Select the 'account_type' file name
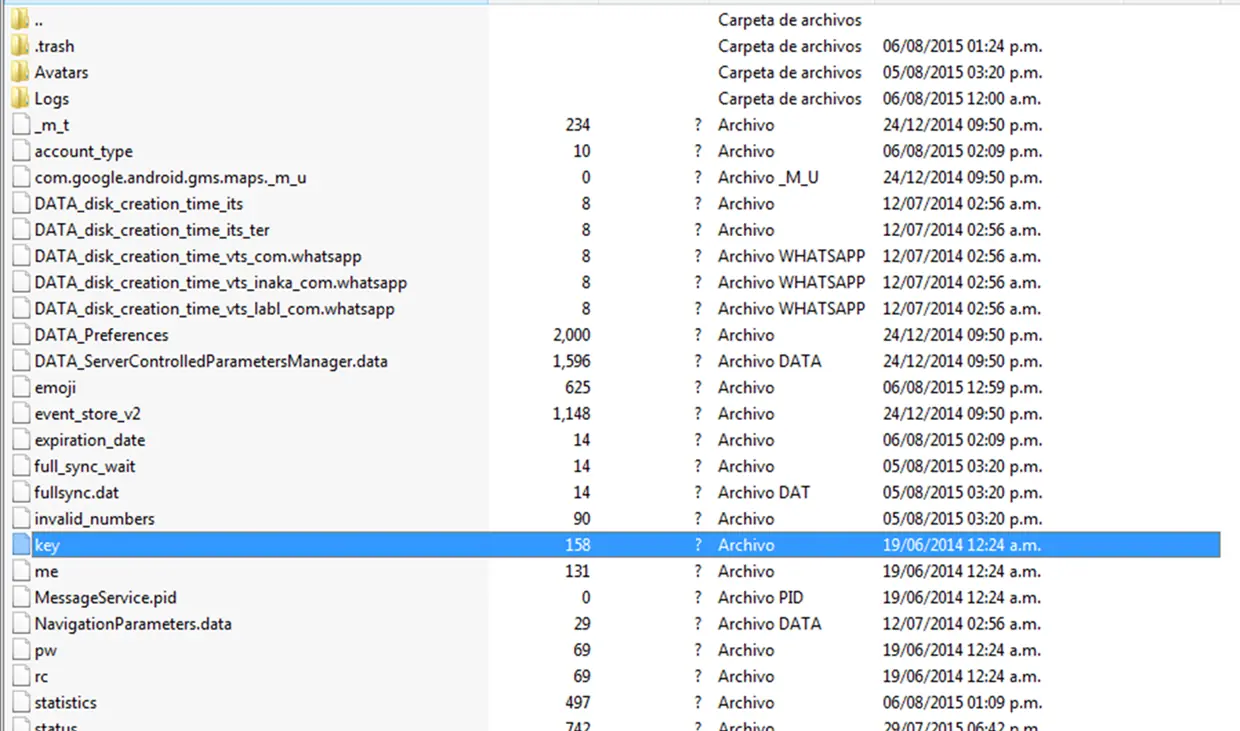This screenshot has width=1240, height=731. click(83, 151)
